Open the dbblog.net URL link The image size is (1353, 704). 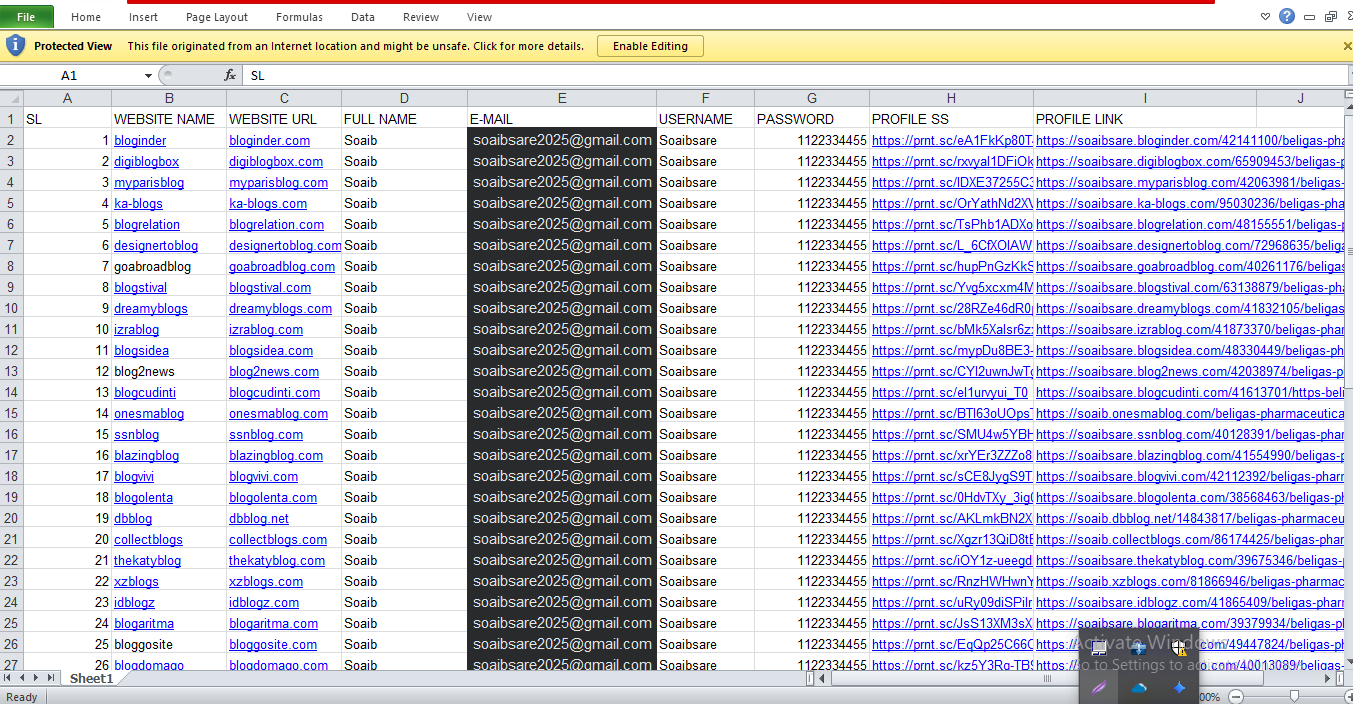click(x=259, y=519)
